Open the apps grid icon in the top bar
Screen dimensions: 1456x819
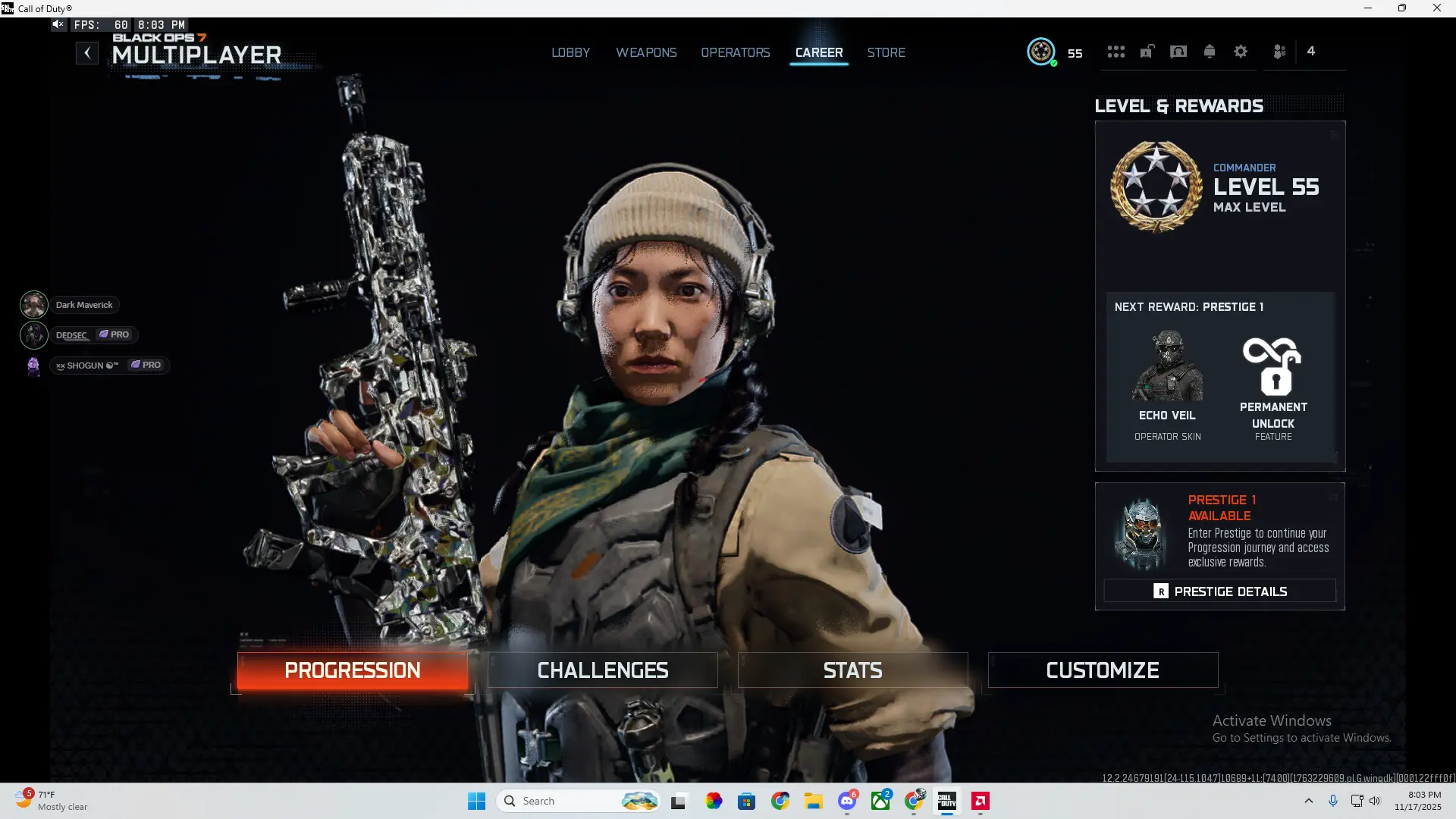point(1116,52)
